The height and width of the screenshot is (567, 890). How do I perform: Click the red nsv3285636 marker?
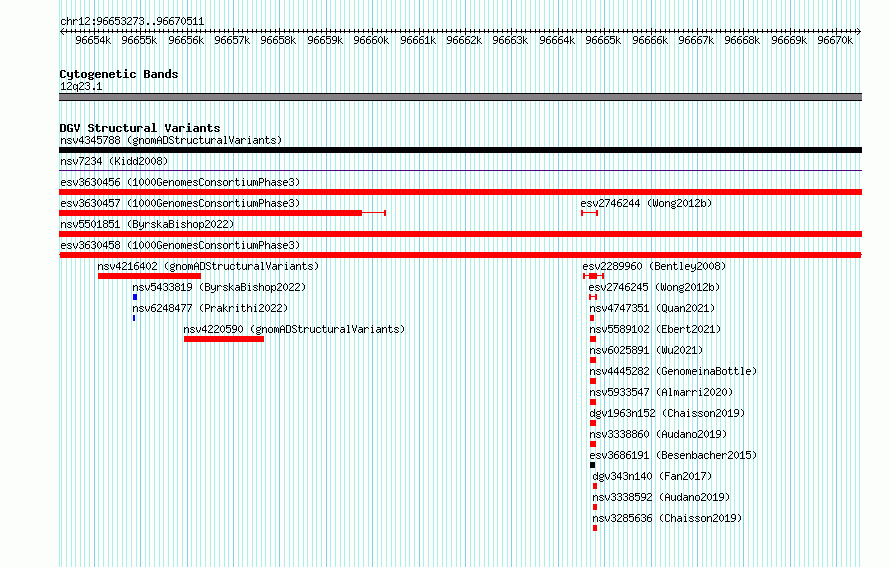click(595, 528)
